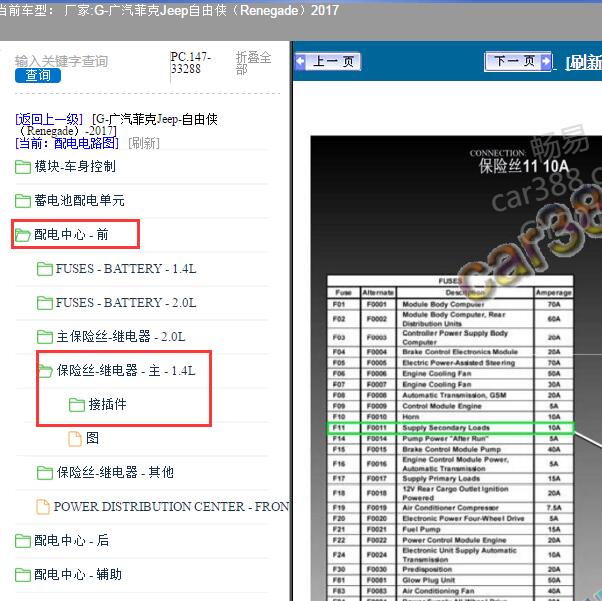Select the F11 Supply Secondary Loads row
The height and width of the screenshot is (601, 602).
pyautogui.click(x=450, y=428)
